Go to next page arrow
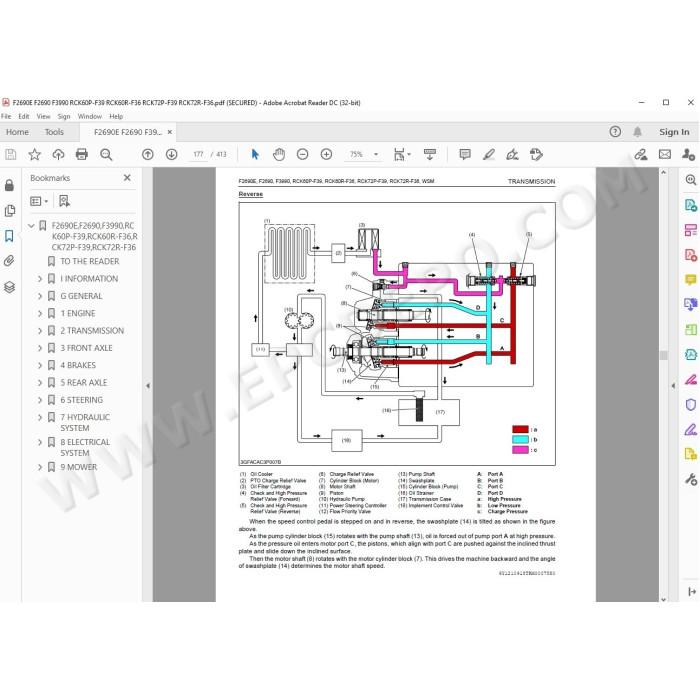This screenshot has width=700, height=700. pos(171,154)
